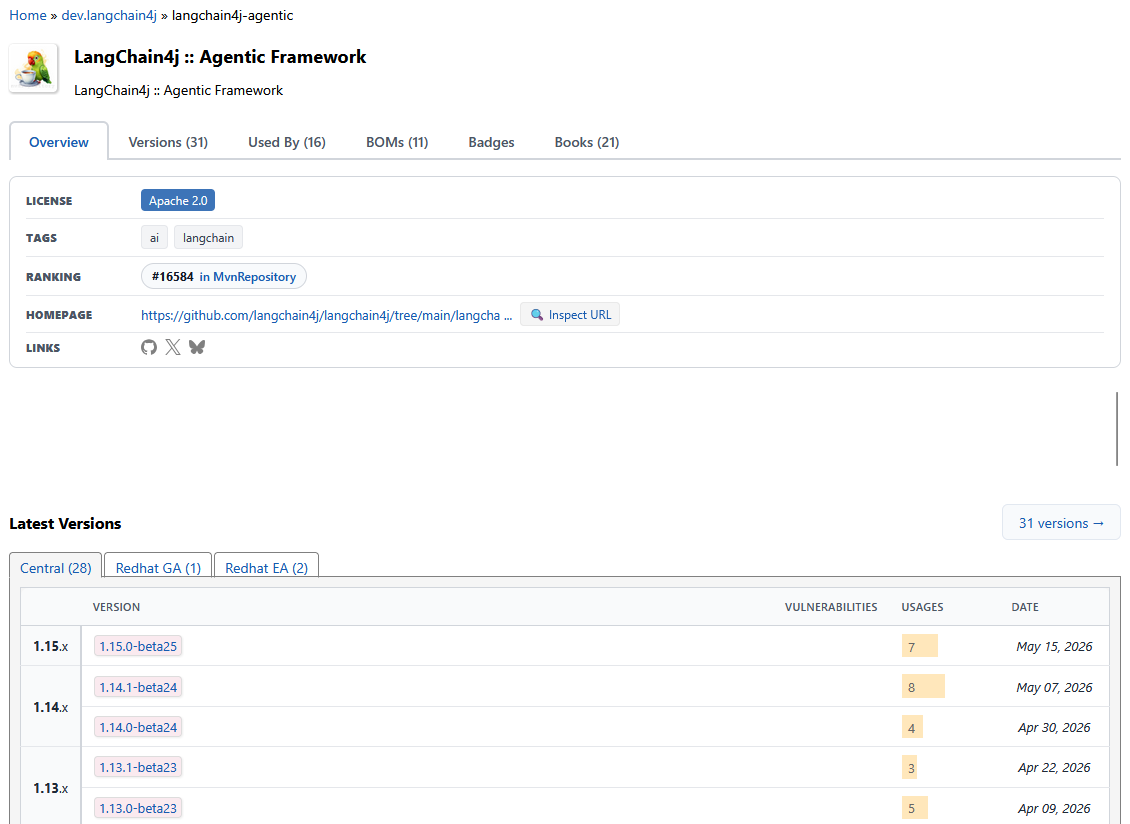Open the Used By (16) tab
The width and height of the screenshot is (1130, 824).
[287, 142]
